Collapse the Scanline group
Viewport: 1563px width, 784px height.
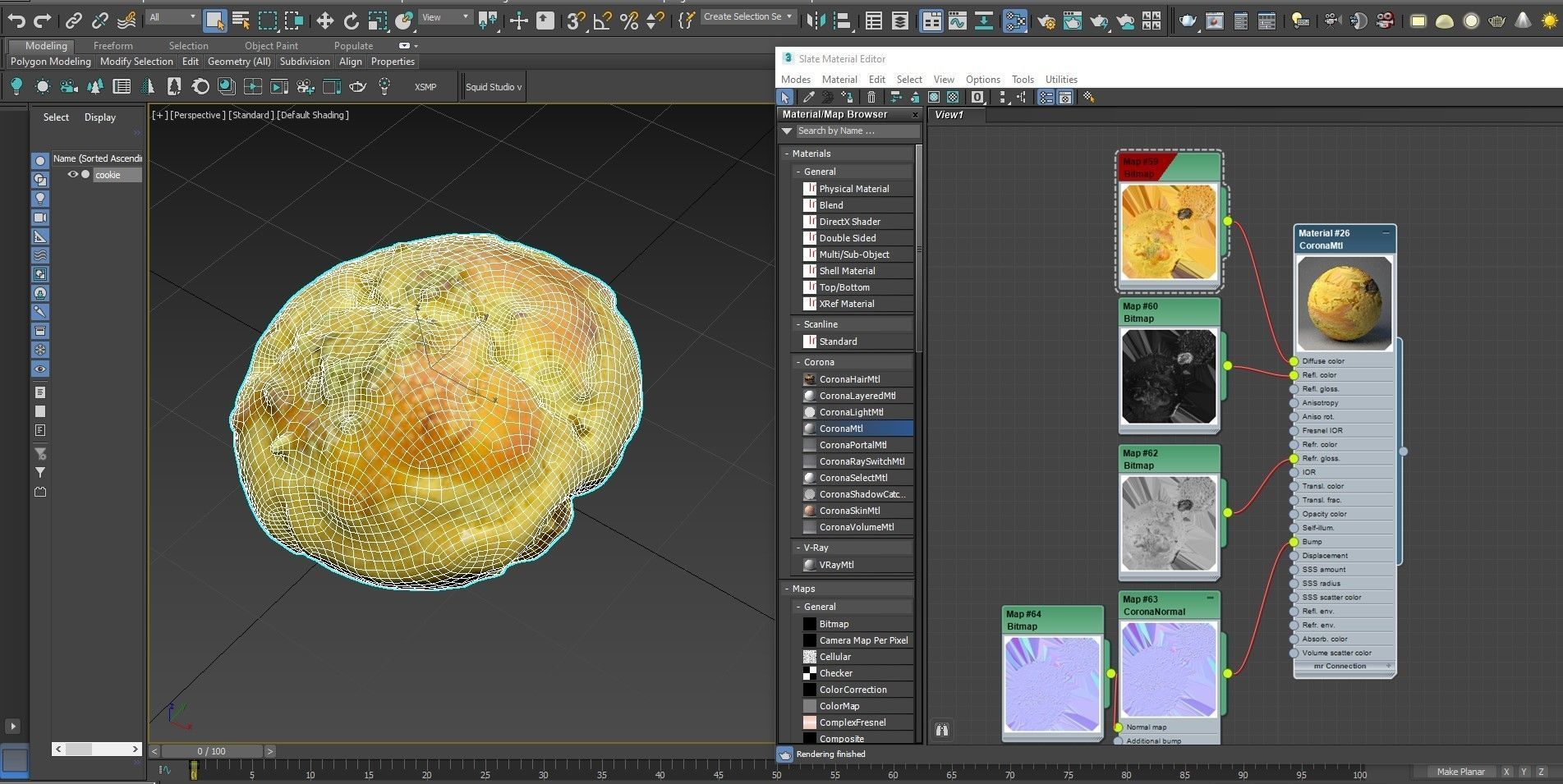[x=798, y=324]
